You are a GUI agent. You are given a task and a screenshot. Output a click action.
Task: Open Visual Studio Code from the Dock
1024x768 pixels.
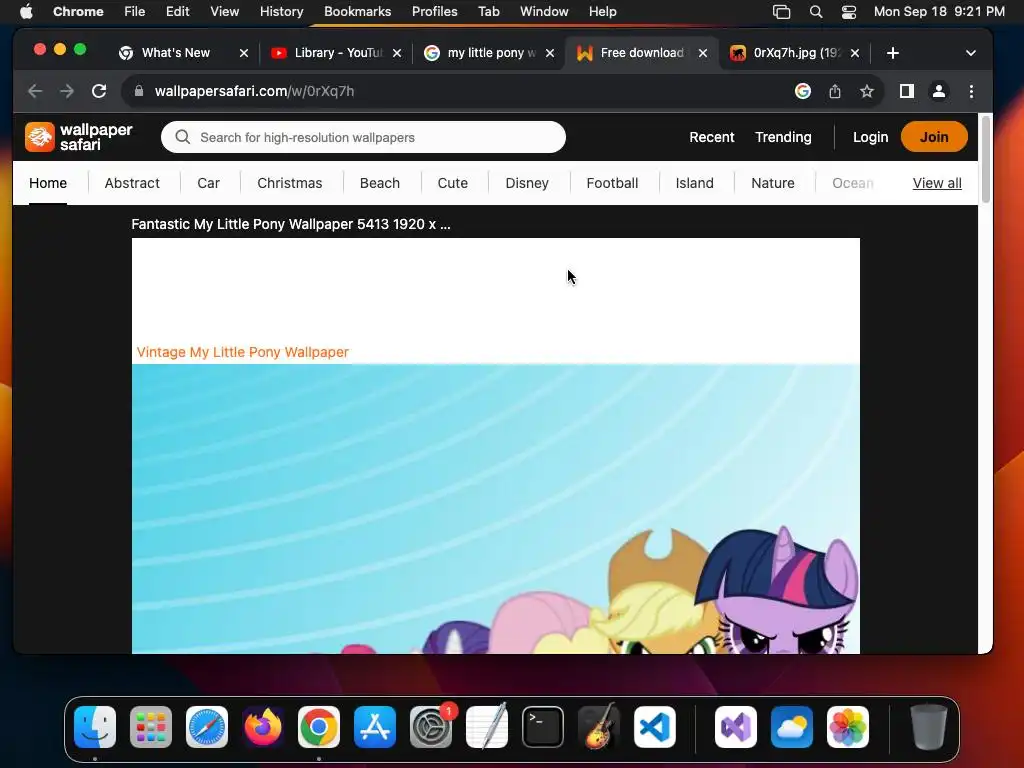pos(655,727)
